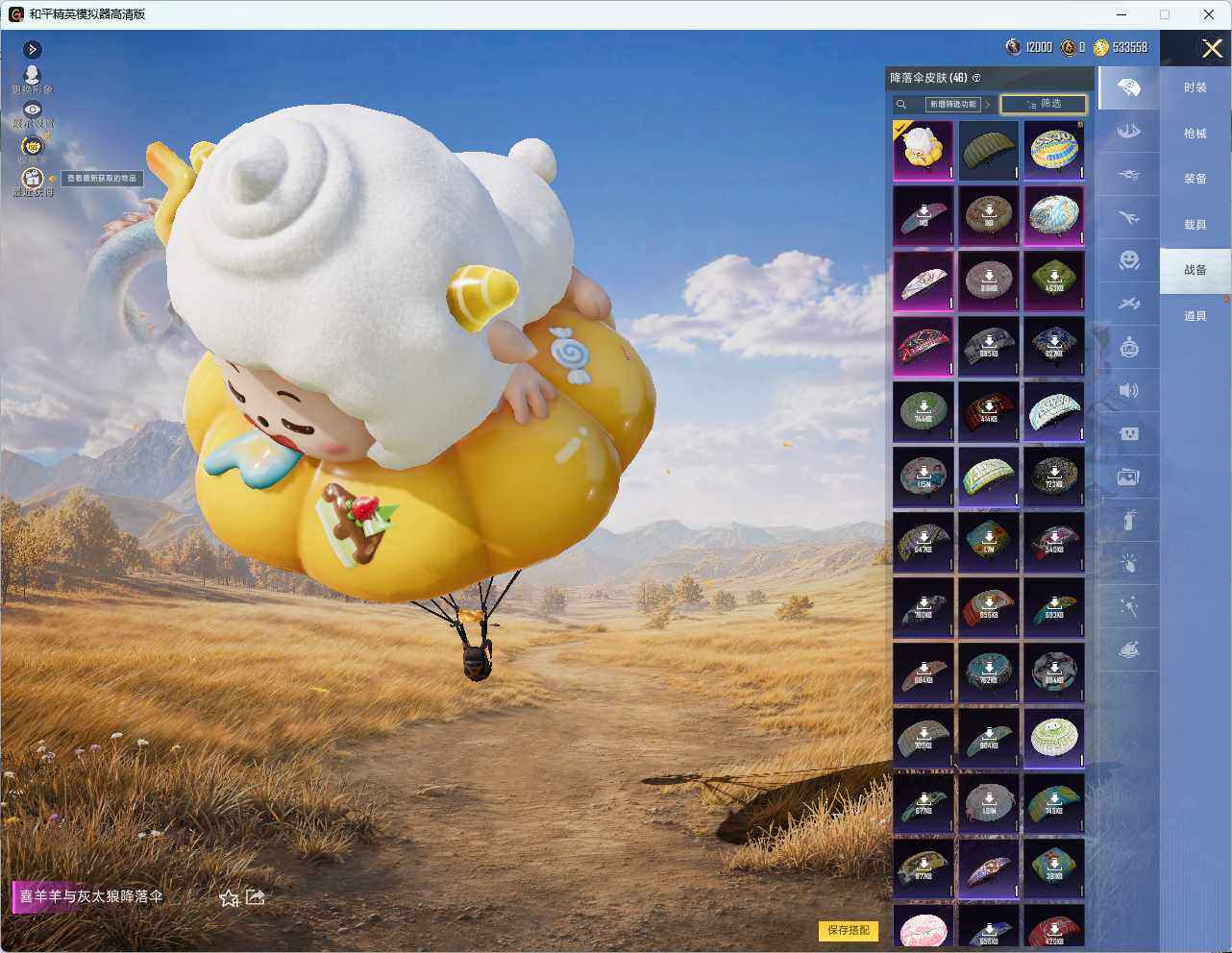Select the plain olive green parachute
Viewport: 1232px width, 953px height.
pos(989,151)
